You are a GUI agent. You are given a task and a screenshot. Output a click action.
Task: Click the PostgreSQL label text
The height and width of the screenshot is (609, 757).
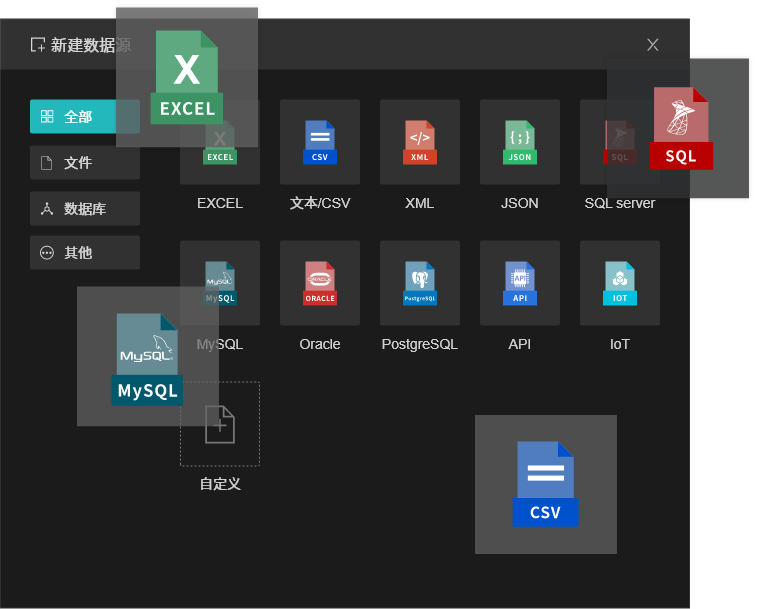[x=420, y=344]
